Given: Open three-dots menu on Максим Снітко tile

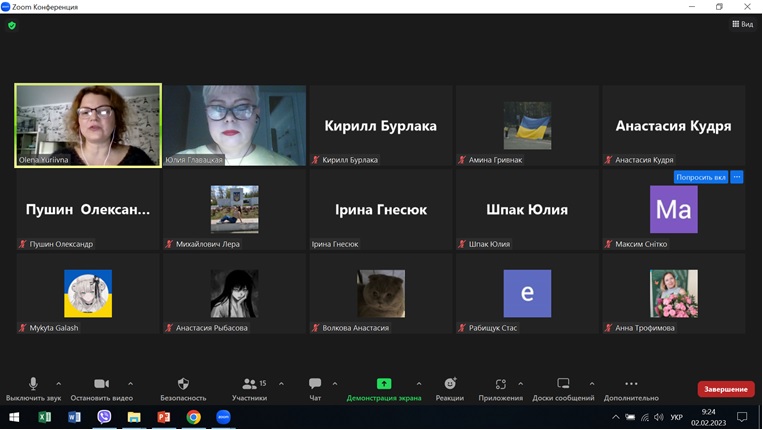Looking at the screenshot, I should (x=737, y=177).
